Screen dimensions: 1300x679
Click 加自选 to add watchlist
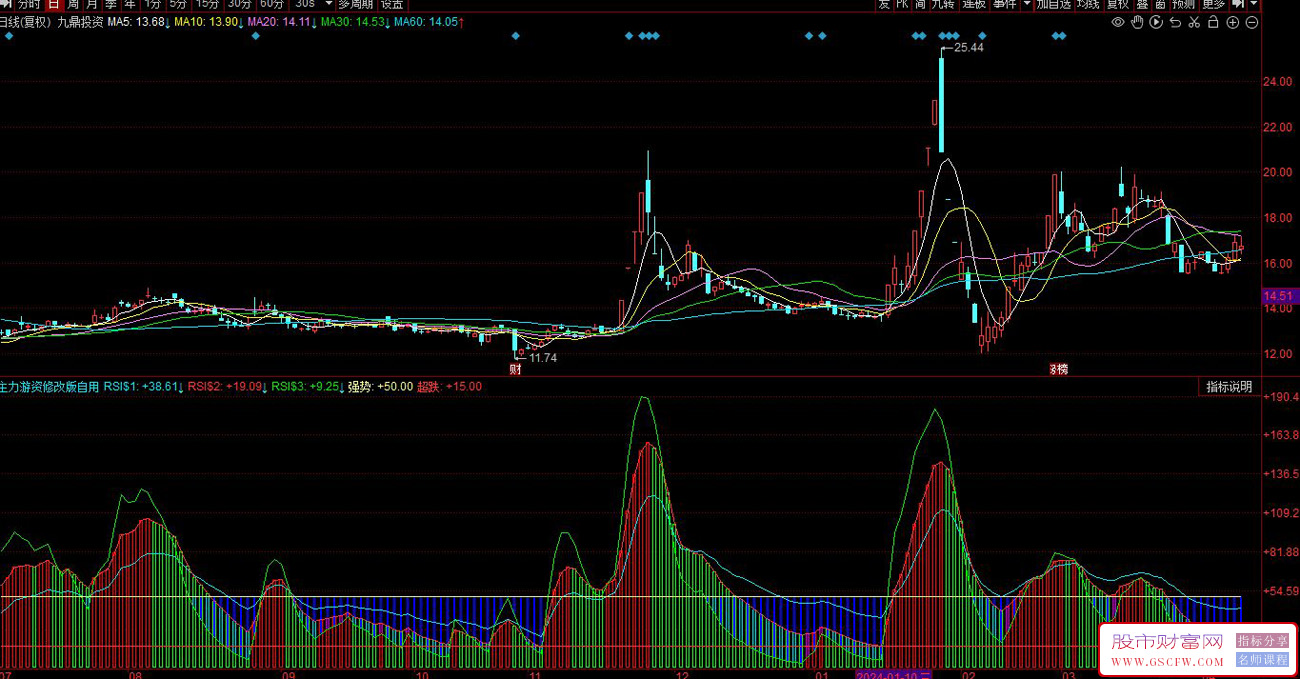coord(1053,4)
